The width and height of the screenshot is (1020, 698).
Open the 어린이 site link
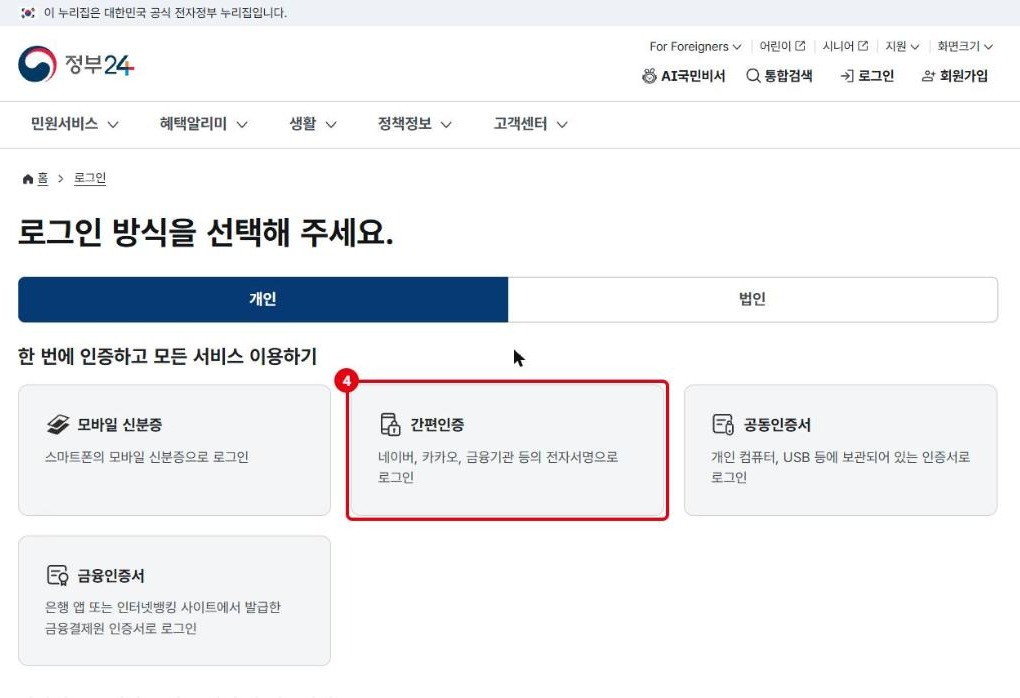pos(783,46)
